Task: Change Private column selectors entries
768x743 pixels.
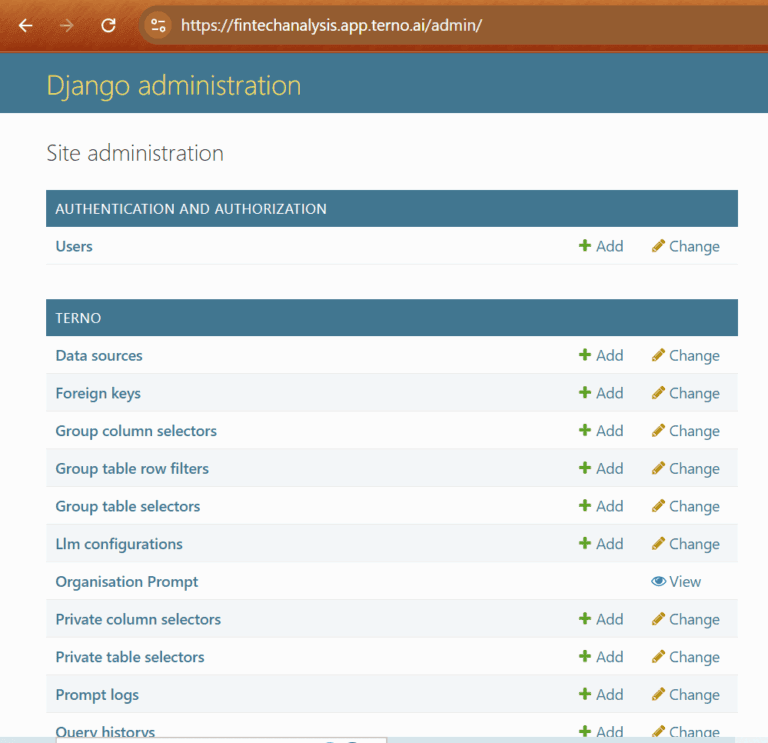Action: pos(686,619)
